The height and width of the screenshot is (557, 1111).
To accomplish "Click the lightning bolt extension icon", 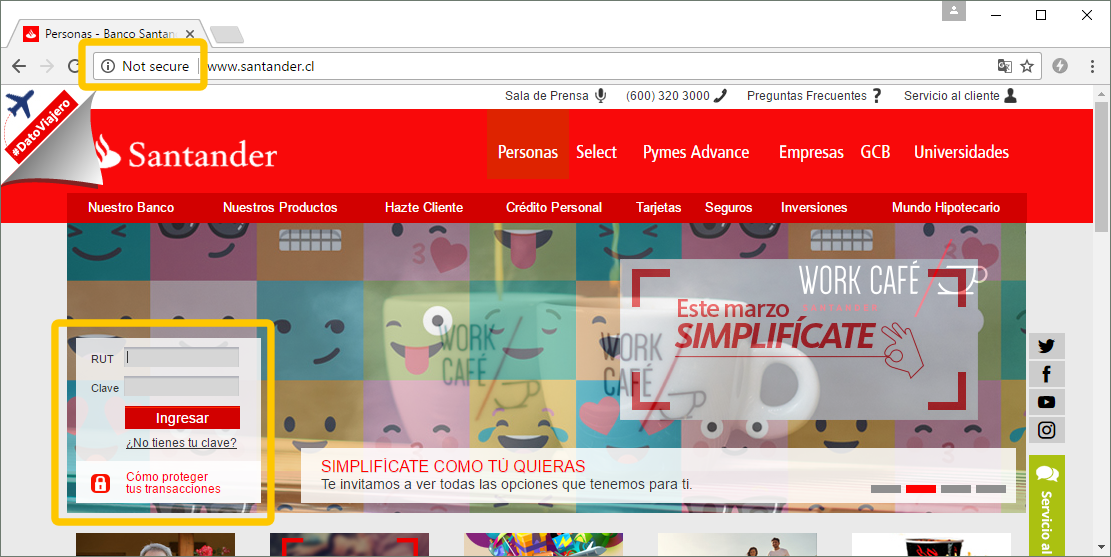I will (x=1060, y=66).
